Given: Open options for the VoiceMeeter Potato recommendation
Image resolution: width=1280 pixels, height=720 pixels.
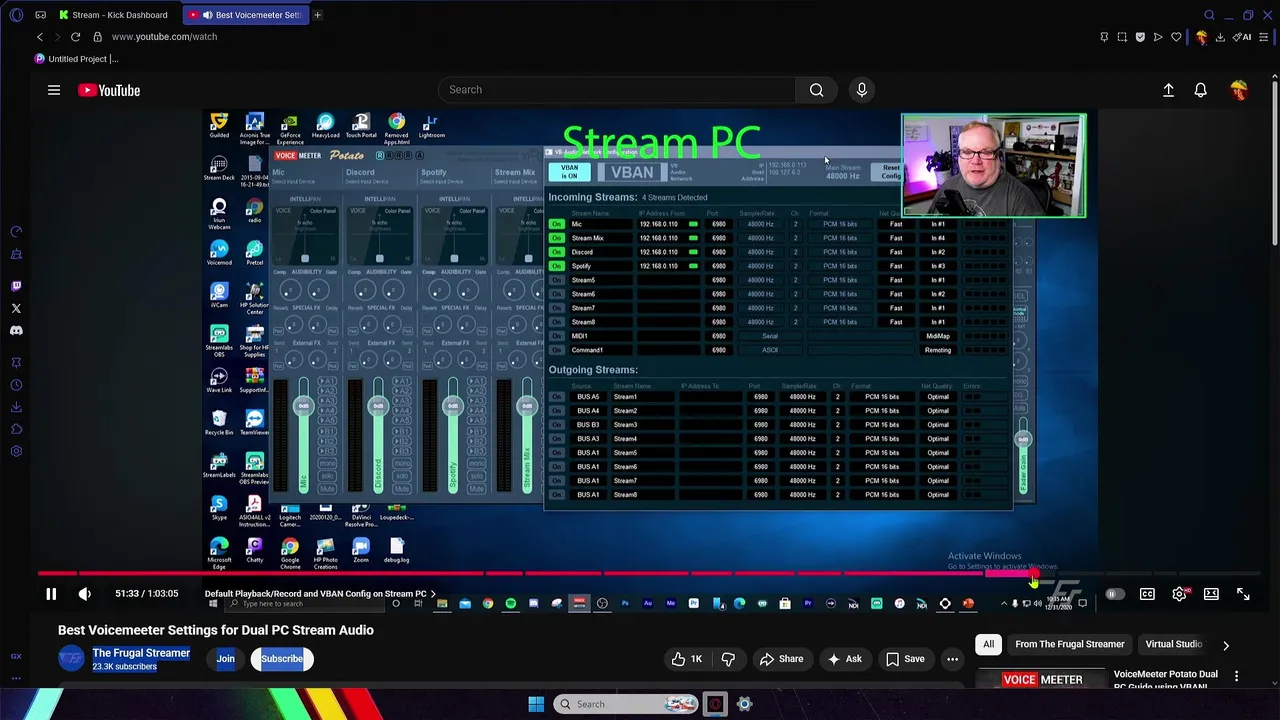Looking at the screenshot, I should (1237, 677).
